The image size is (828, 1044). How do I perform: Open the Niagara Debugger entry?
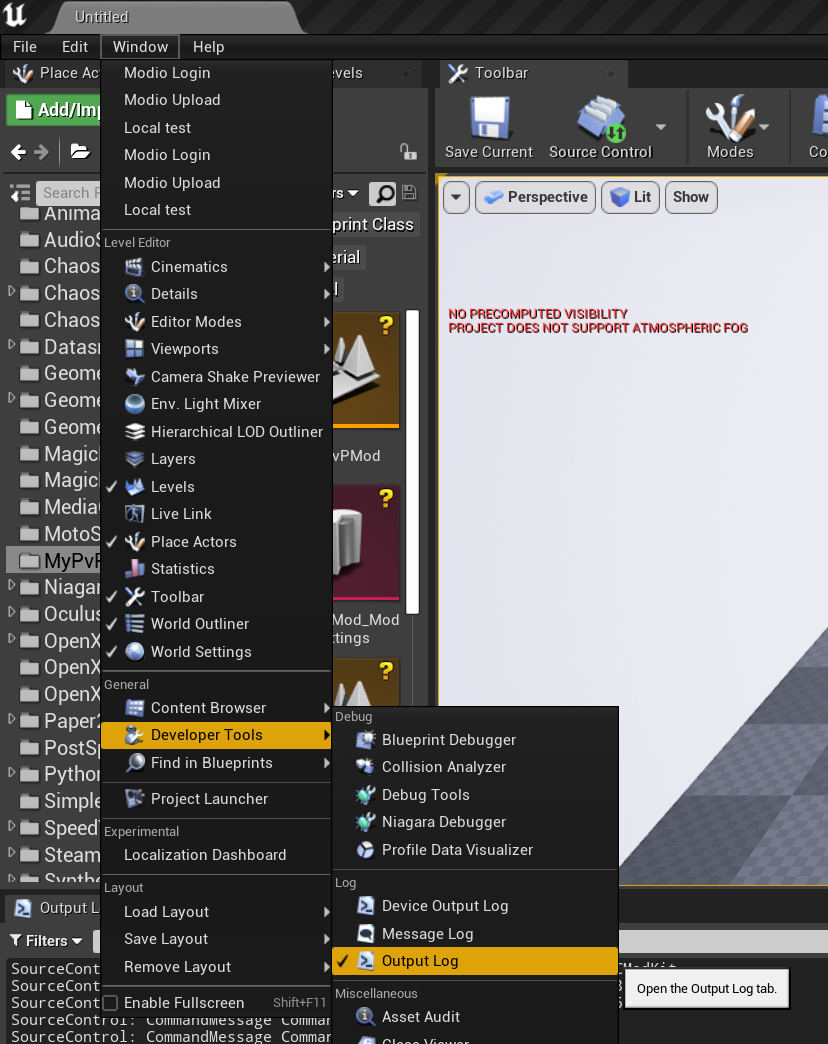[443, 822]
